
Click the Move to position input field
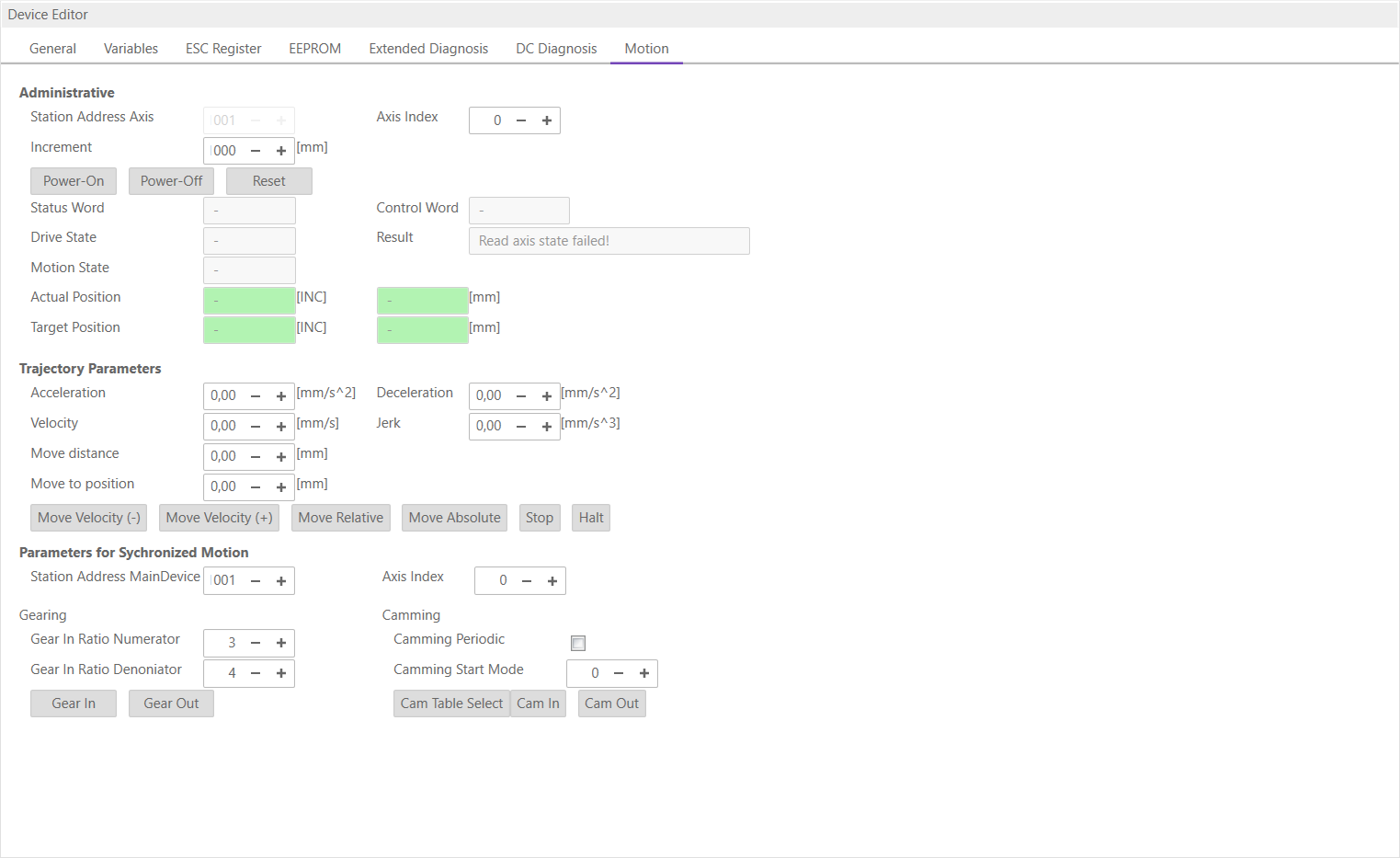click(x=224, y=486)
